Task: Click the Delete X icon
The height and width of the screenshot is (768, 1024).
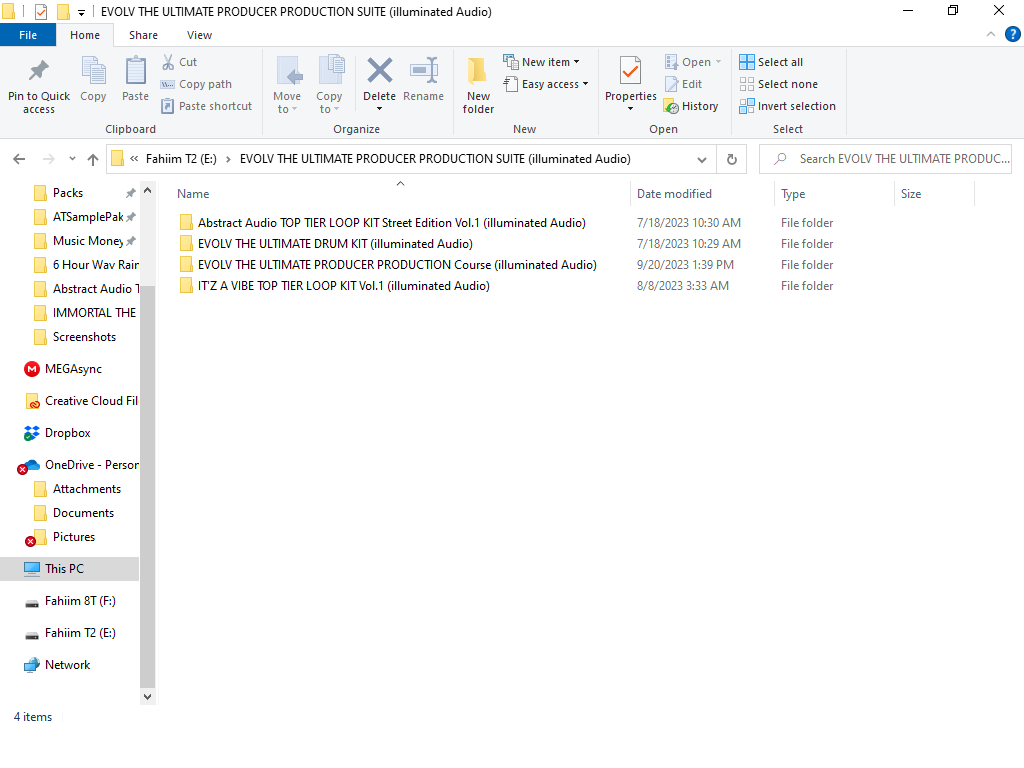Action: [379, 71]
